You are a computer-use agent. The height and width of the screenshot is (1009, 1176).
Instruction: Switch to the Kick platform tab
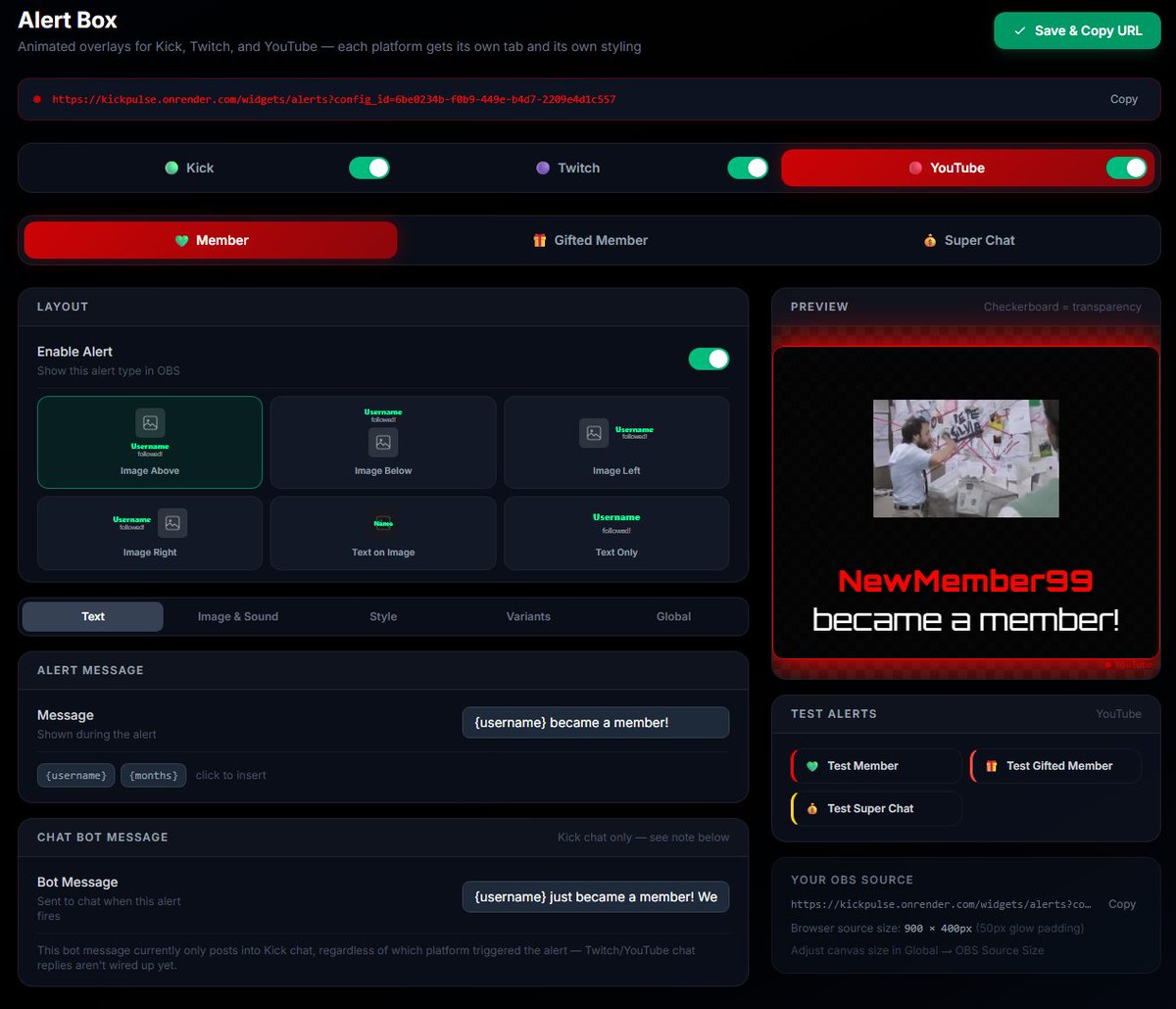189,168
